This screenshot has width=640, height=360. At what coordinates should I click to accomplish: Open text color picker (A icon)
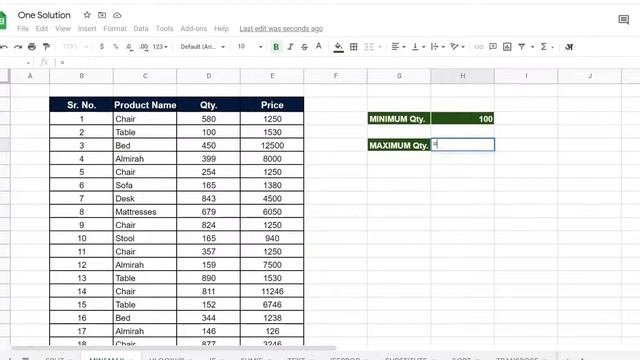click(319, 47)
